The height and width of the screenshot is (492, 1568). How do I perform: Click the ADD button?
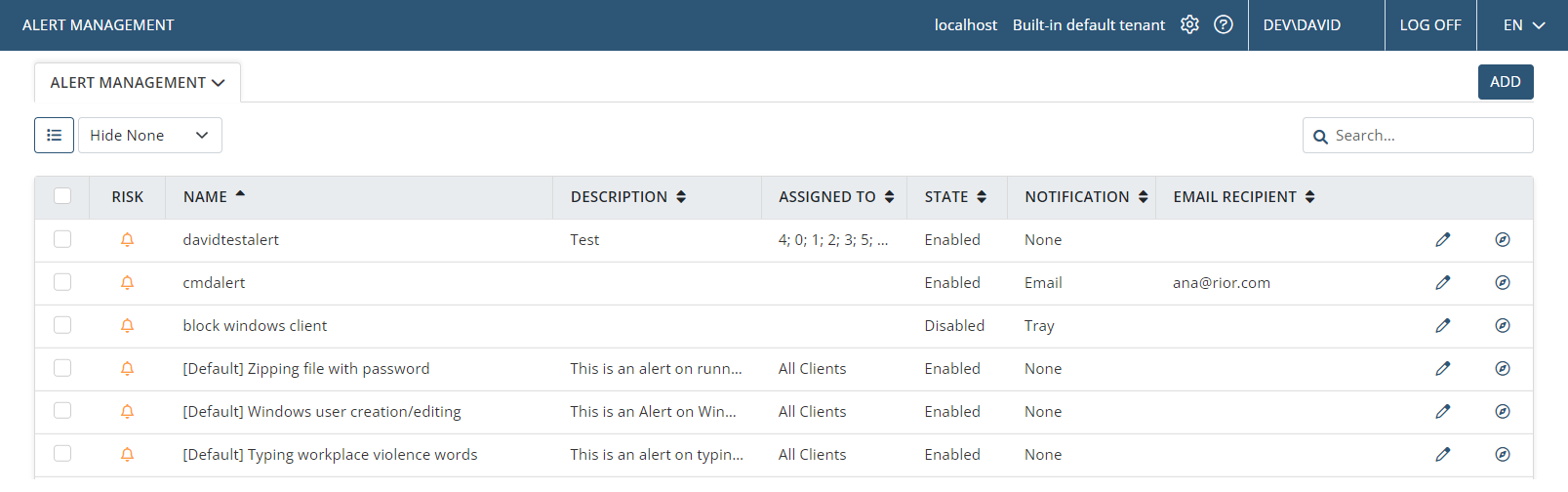1505,82
